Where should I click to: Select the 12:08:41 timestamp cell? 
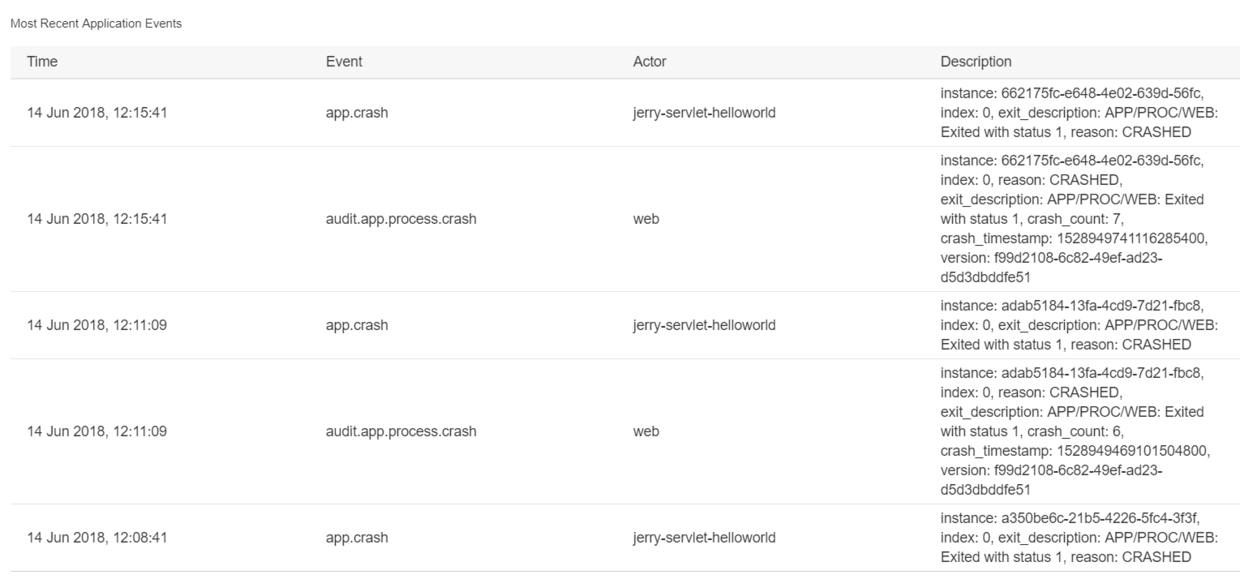[x=97, y=537]
